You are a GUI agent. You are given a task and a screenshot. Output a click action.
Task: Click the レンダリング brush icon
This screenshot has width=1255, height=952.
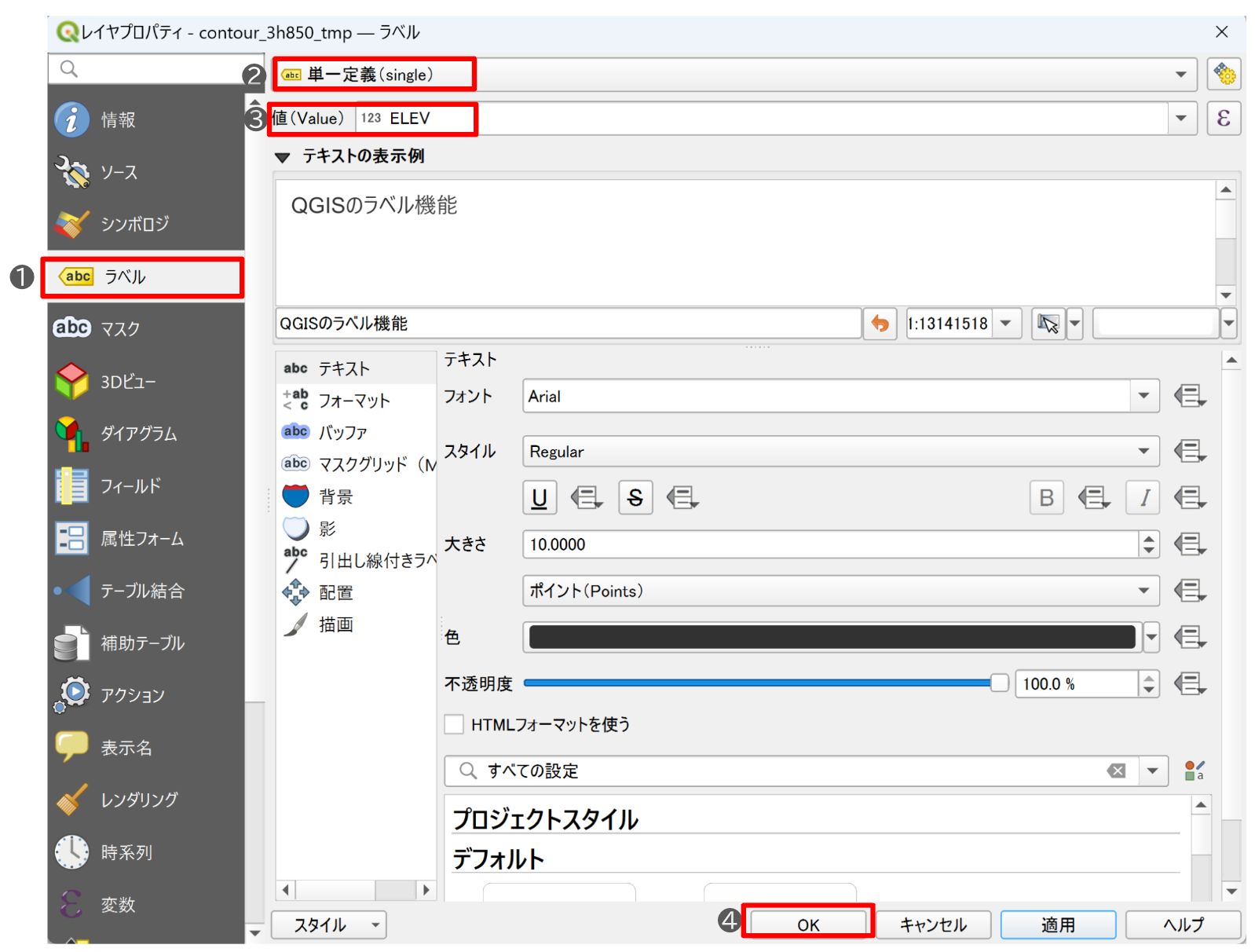(71, 800)
